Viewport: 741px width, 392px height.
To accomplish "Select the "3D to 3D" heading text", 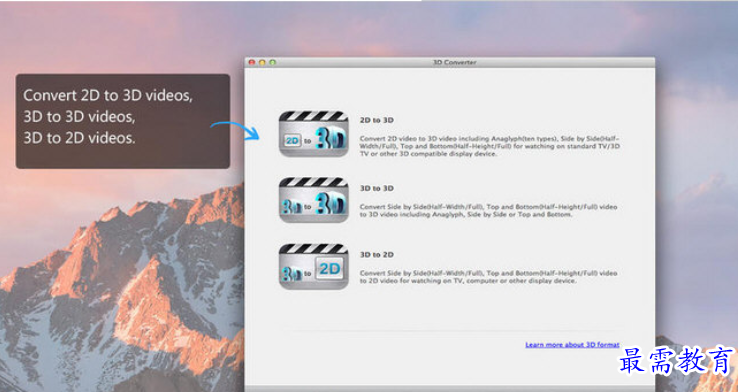I will (377, 188).
